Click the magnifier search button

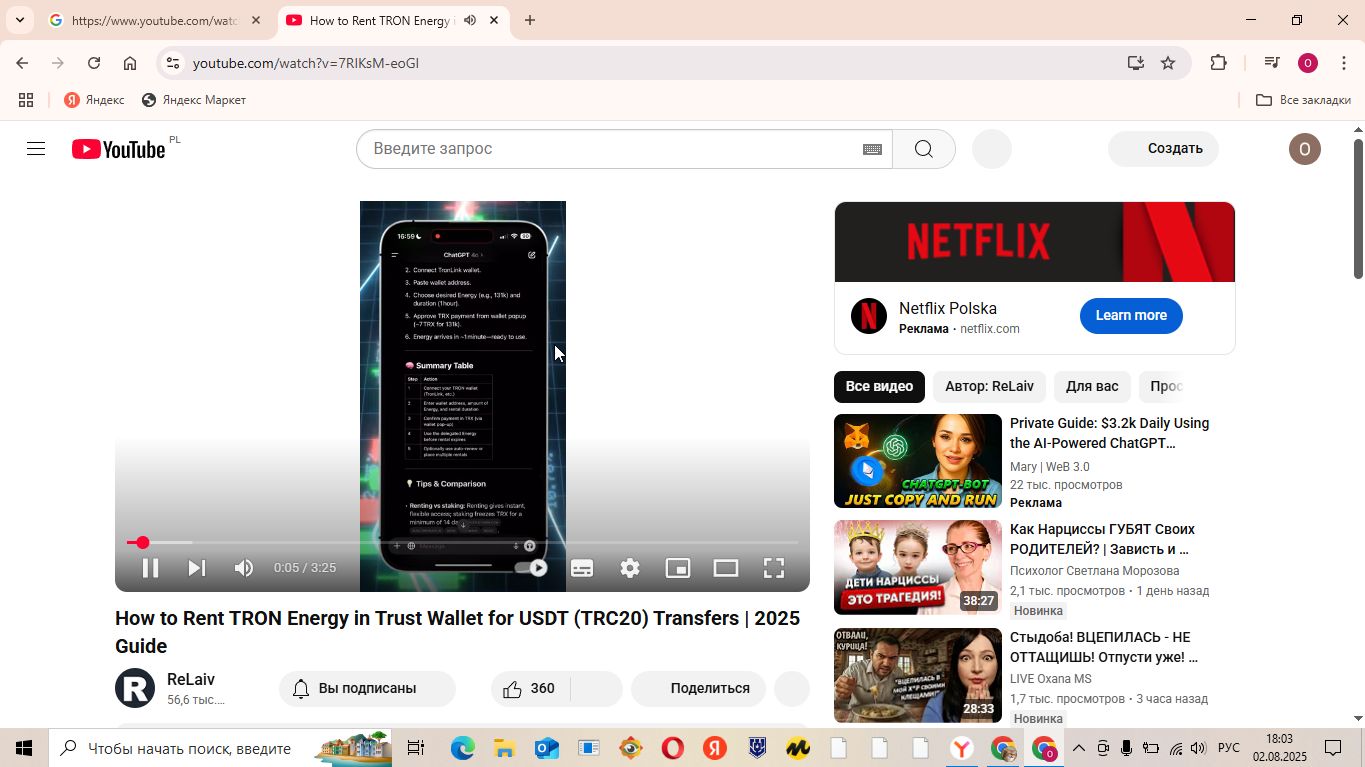(x=924, y=149)
